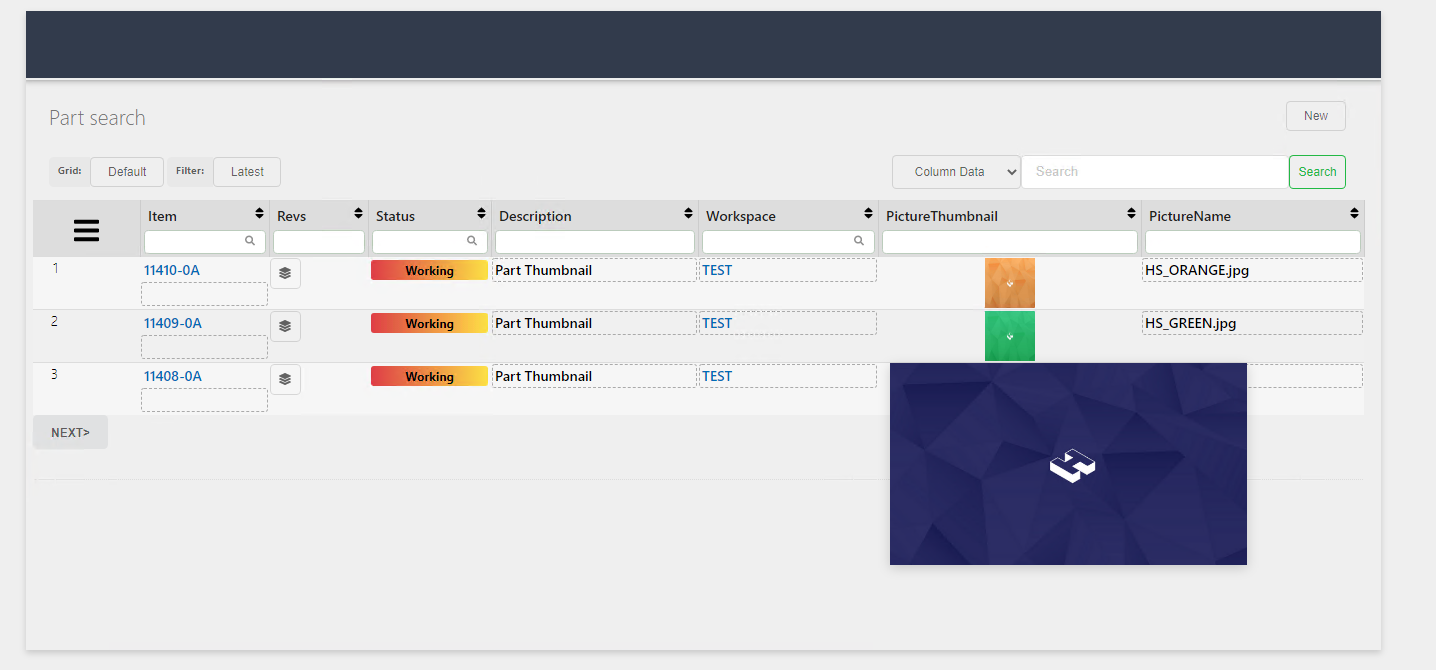Click Part Thumbnail description of 11410-0A
Screen dimensions: 1436x670
point(594,270)
